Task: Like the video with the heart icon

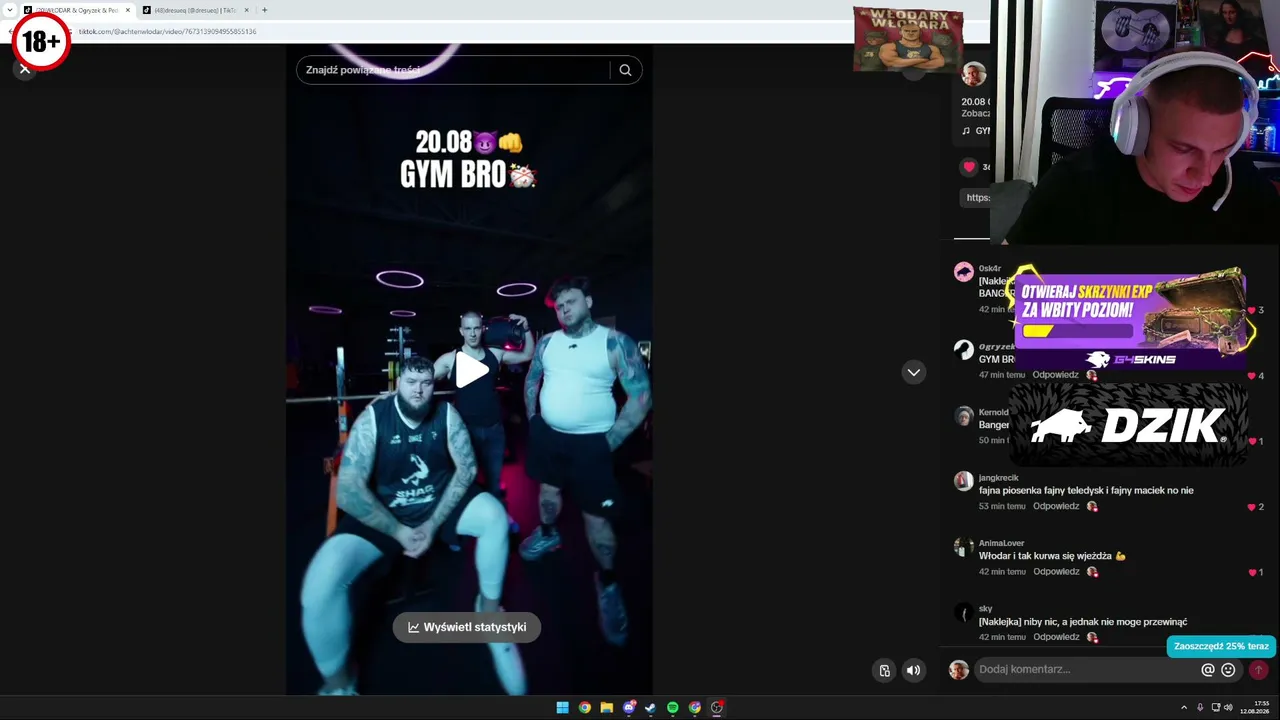Action: tap(969, 167)
